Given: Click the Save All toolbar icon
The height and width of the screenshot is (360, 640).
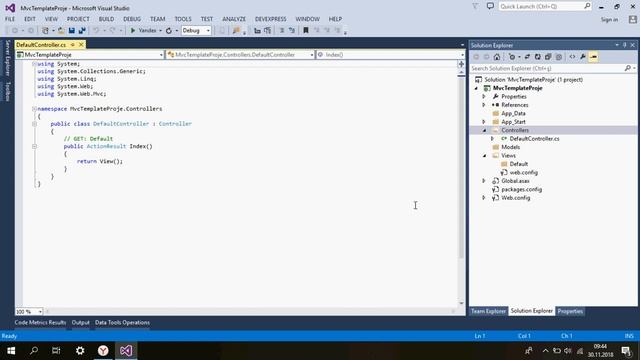Looking at the screenshot, I should pyautogui.click(x=82, y=31).
